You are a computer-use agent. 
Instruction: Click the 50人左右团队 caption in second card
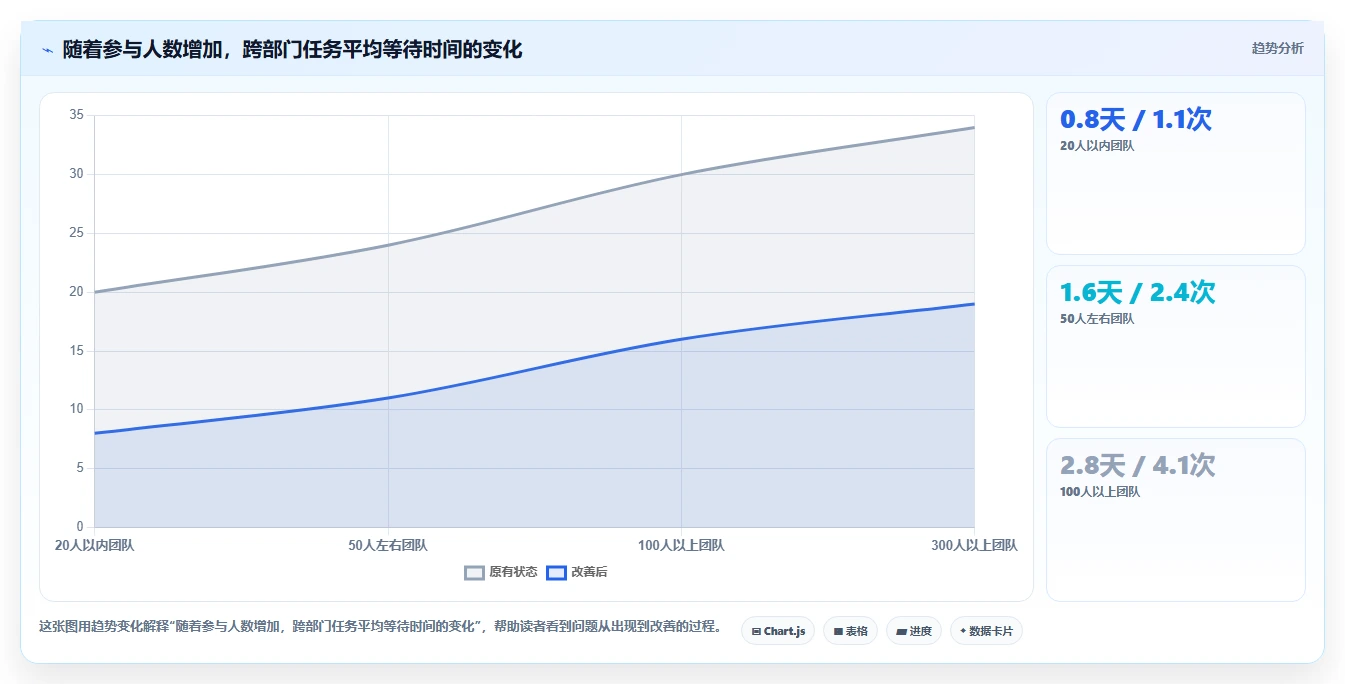1097,319
